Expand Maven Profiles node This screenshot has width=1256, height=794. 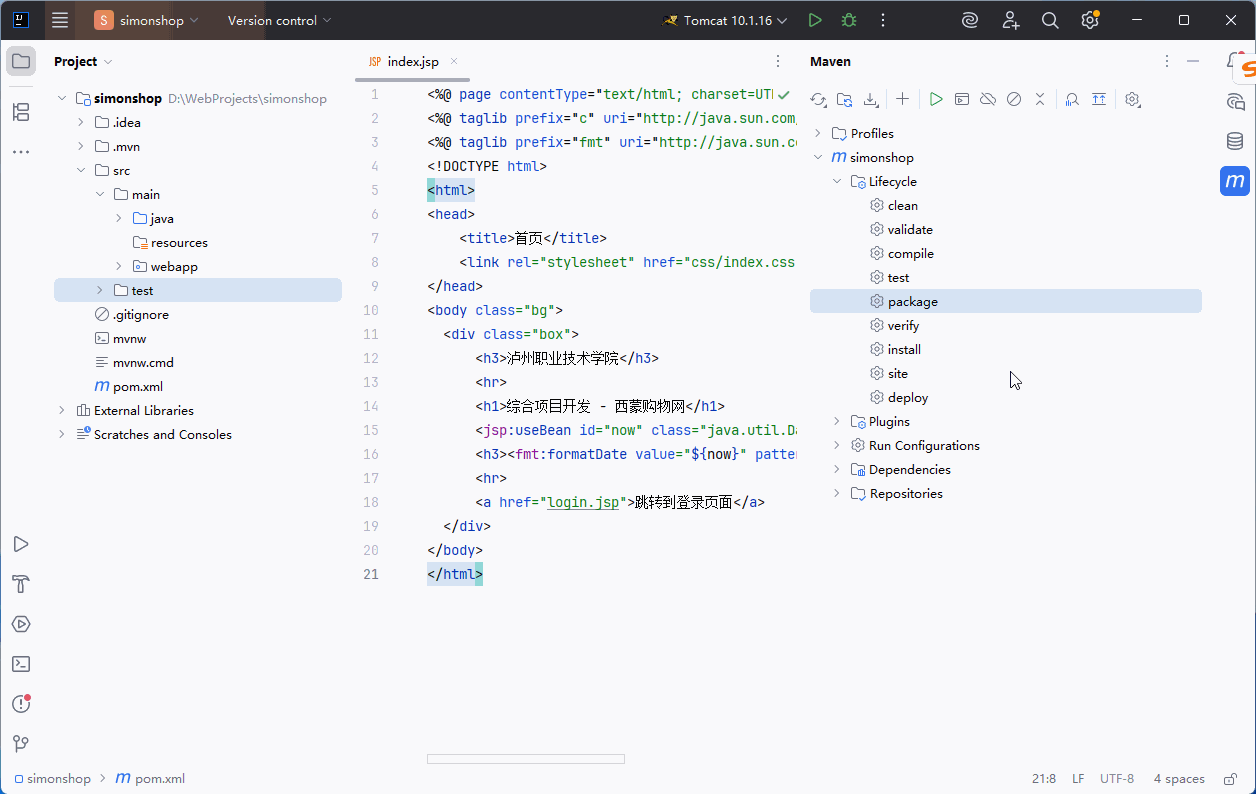817,133
